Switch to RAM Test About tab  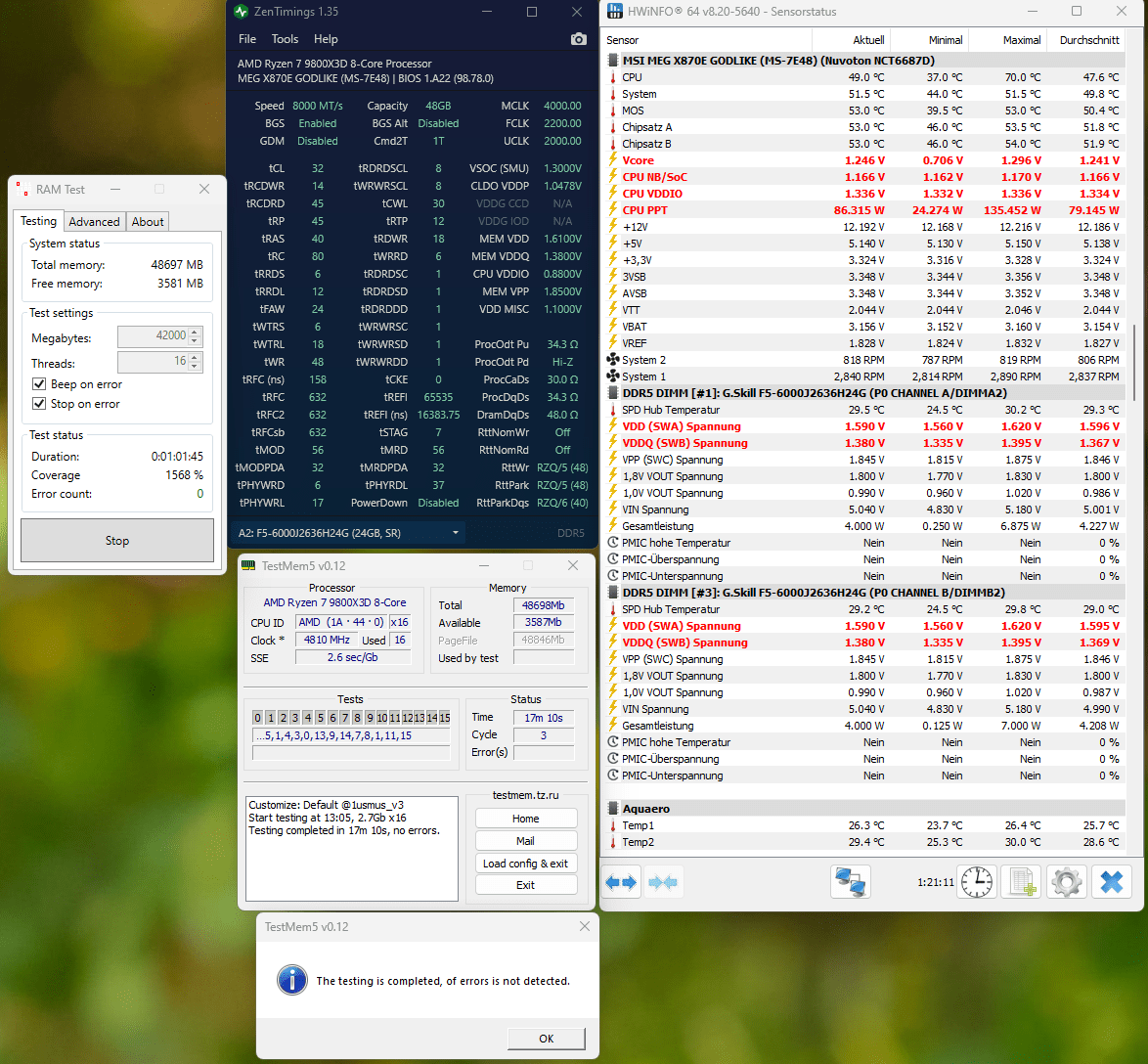coord(147,221)
